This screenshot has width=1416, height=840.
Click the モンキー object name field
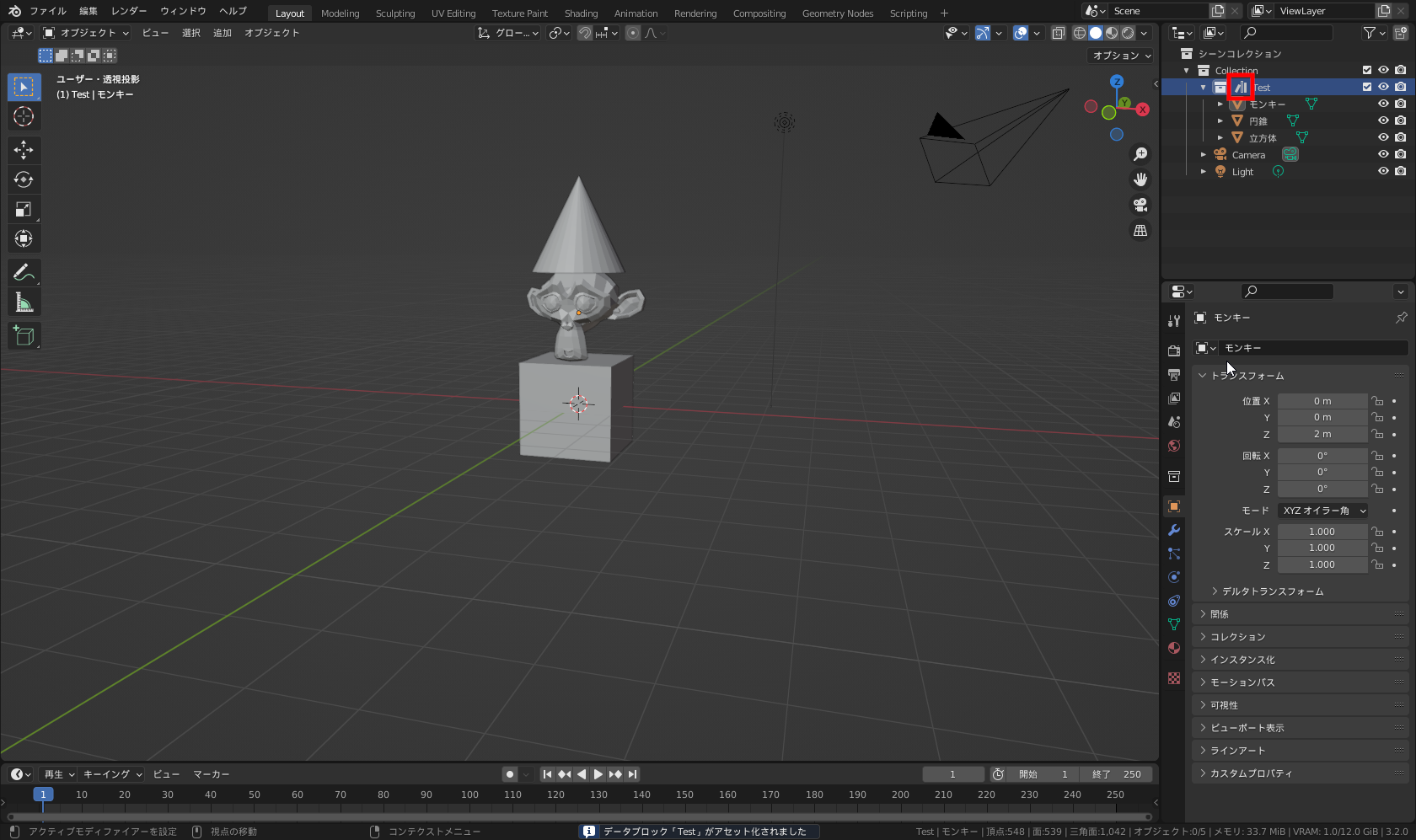click(1313, 348)
